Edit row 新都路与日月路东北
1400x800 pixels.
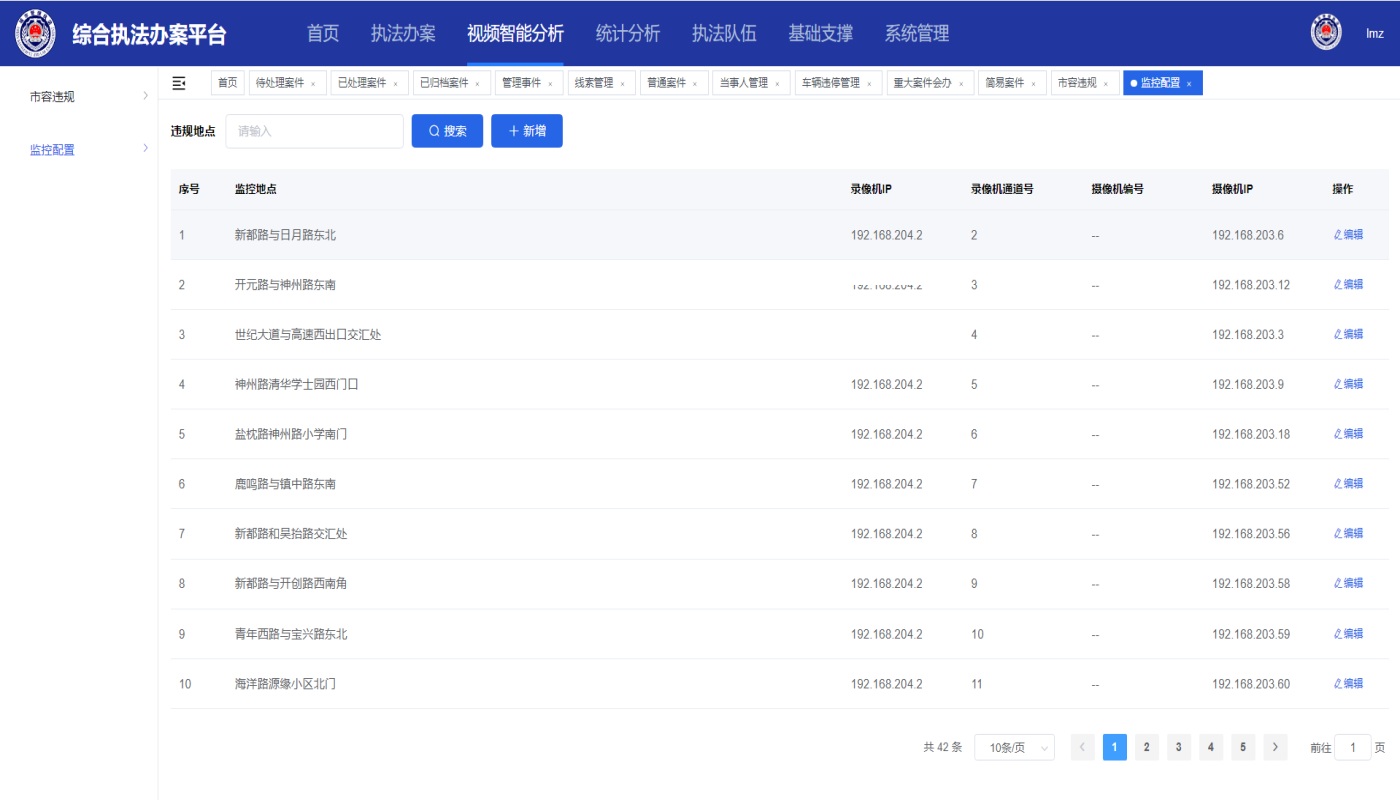pyautogui.click(x=1348, y=235)
